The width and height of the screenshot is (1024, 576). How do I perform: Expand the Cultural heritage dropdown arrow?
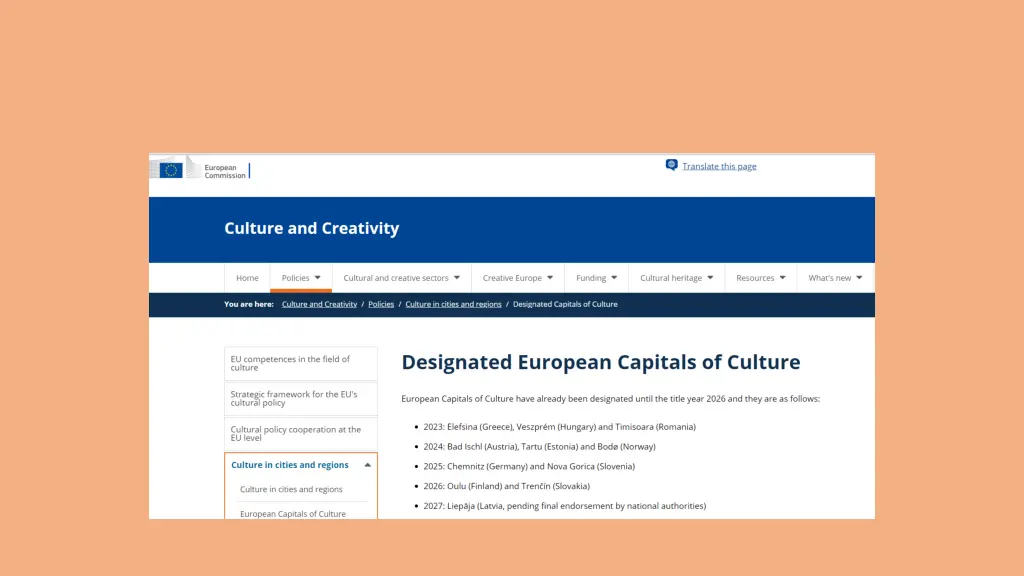click(710, 278)
